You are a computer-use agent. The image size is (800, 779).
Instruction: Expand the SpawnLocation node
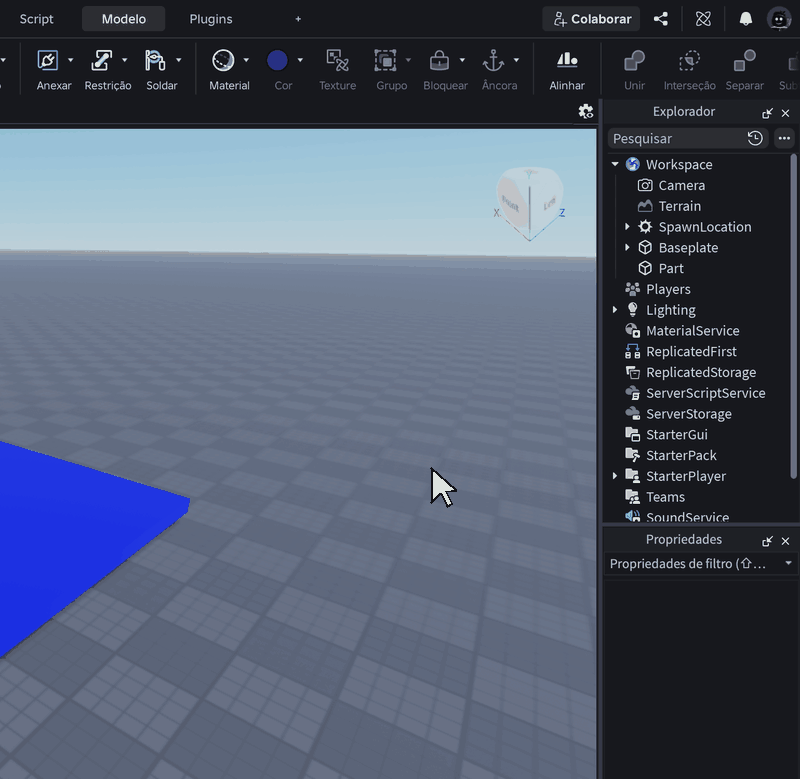(627, 227)
